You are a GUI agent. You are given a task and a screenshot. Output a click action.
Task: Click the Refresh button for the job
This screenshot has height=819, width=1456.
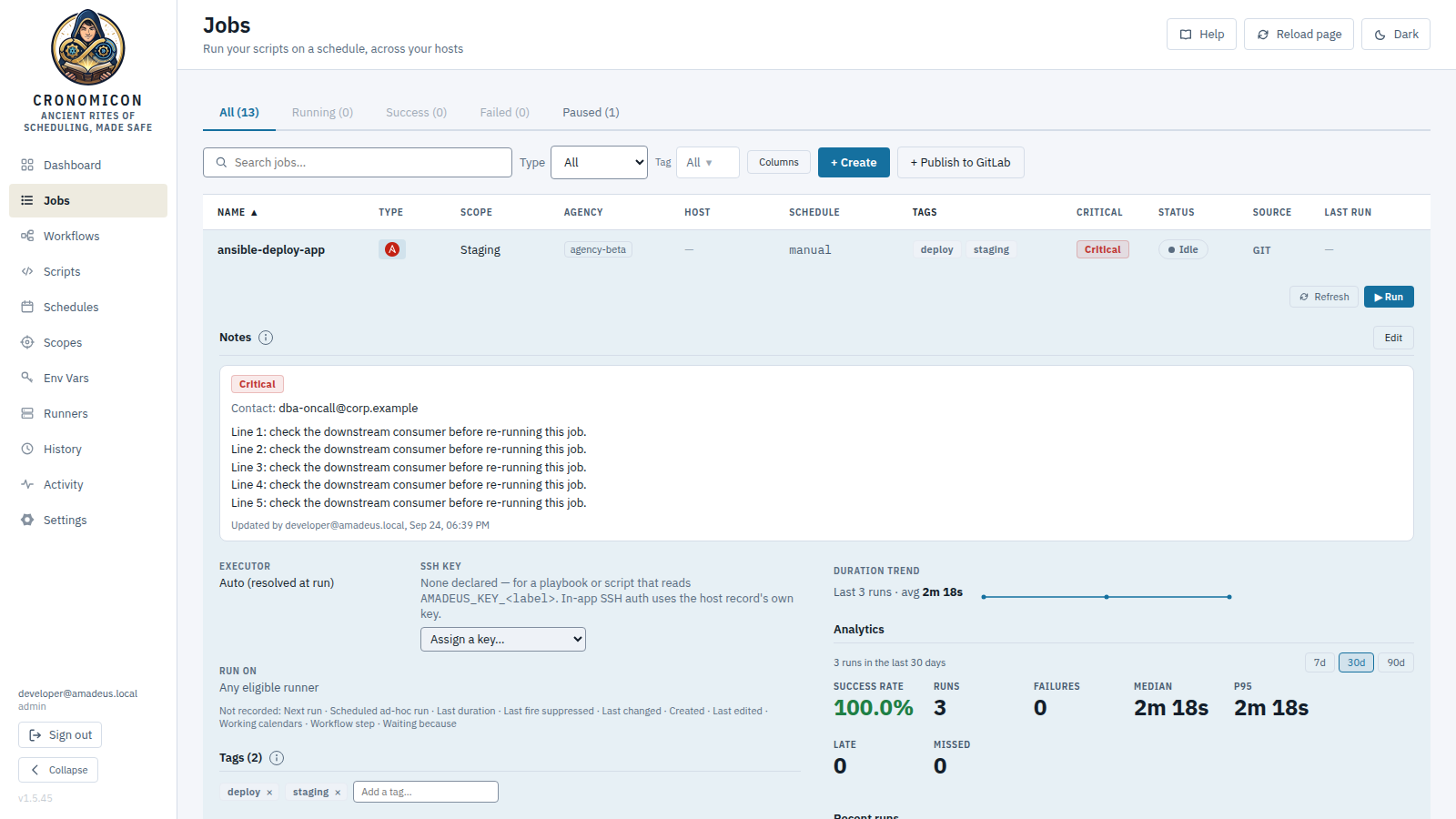(x=1324, y=297)
